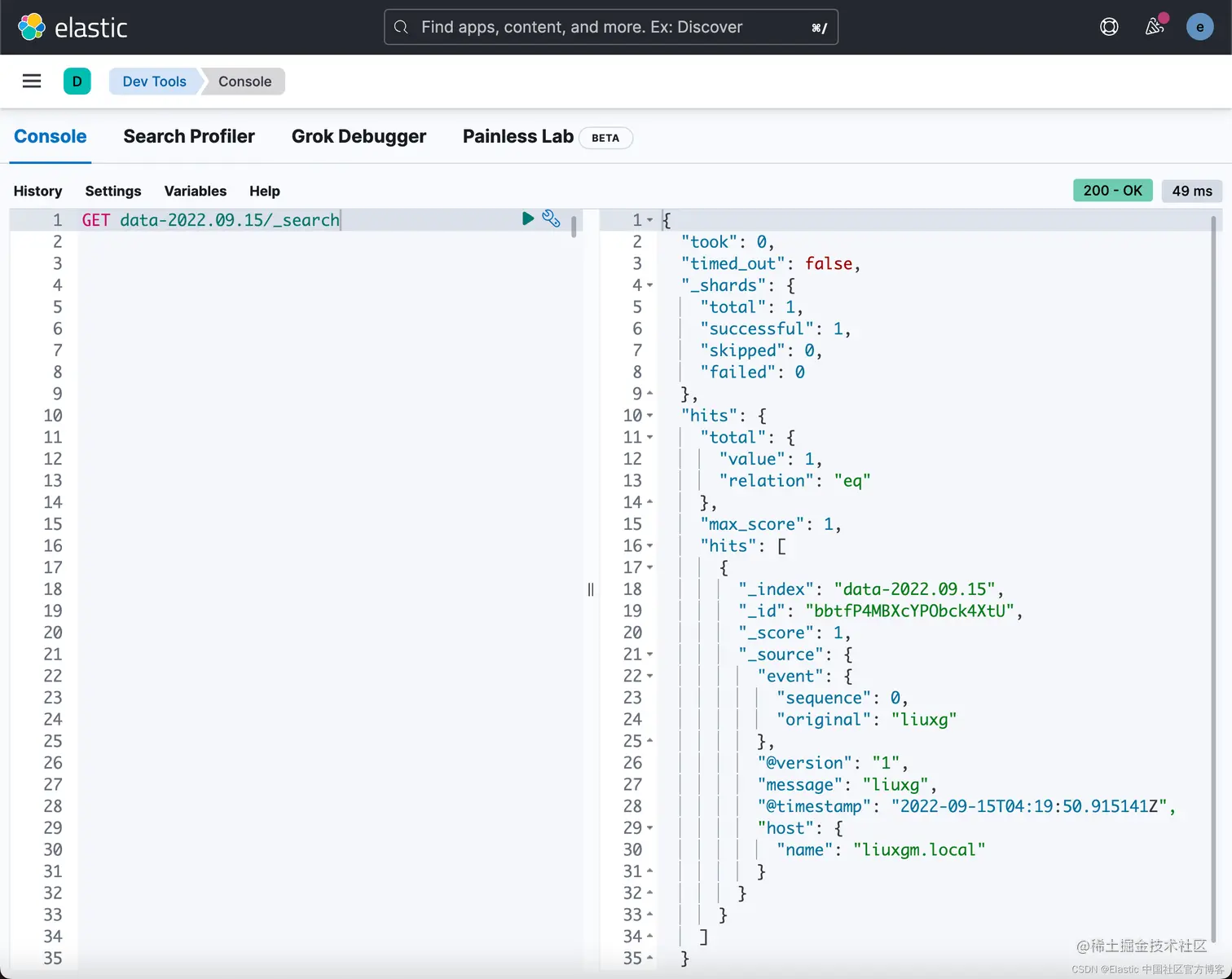The width and height of the screenshot is (1232, 979).
Task: Click the Console breadcrumb
Action: [x=244, y=82]
